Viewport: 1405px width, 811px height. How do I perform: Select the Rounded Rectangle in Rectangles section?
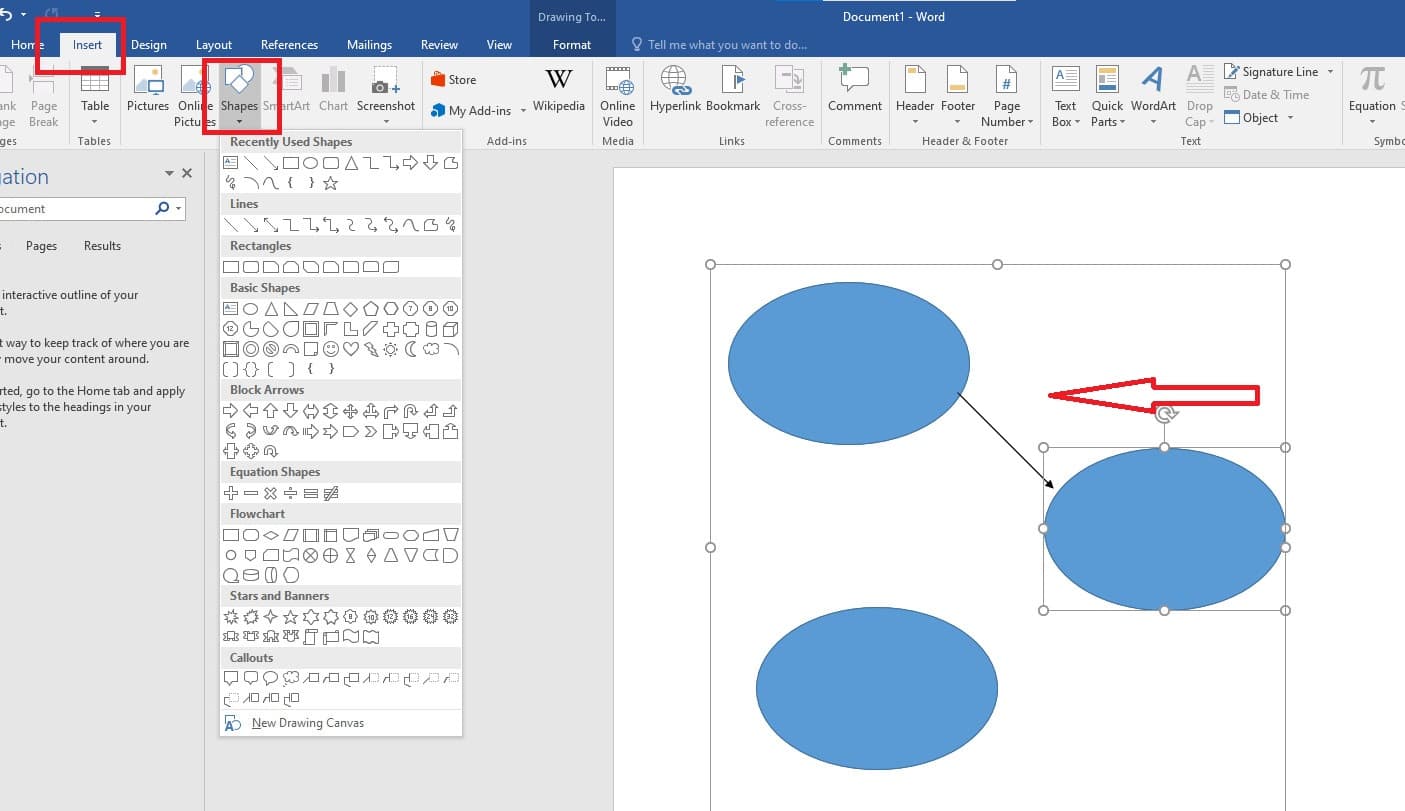[250, 267]
